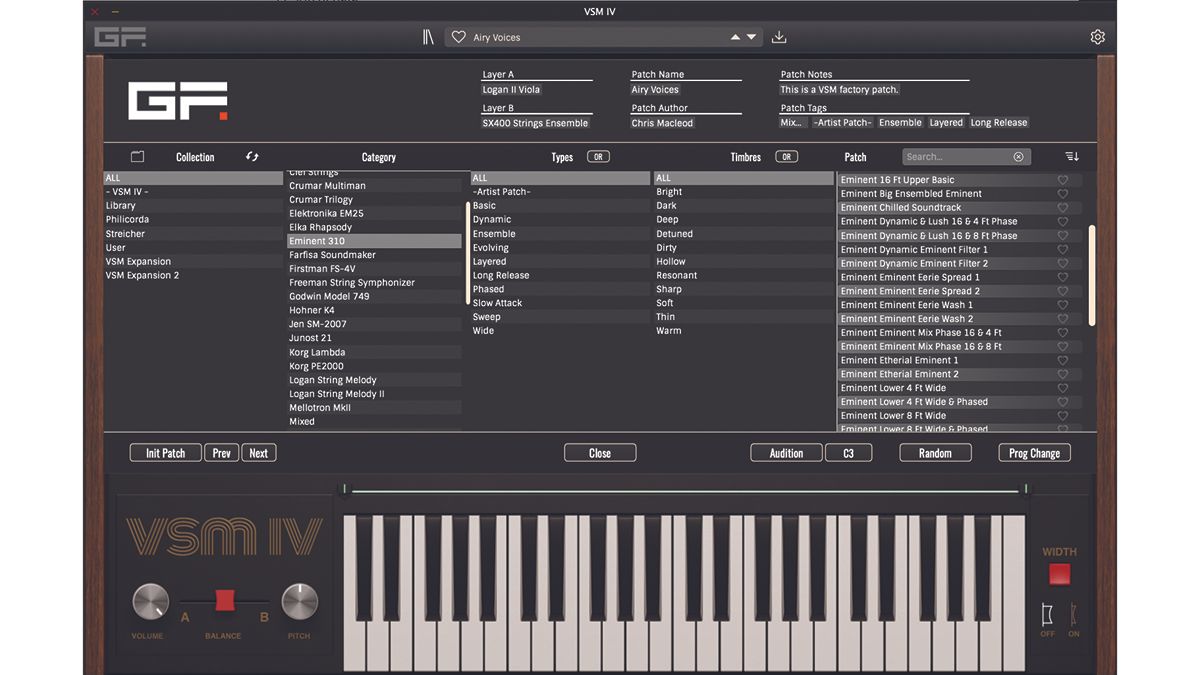The height and width of the screenshot is (675, 1200).
Task: Open the patch list sort icon
Action: click(x=1072, y=157)
